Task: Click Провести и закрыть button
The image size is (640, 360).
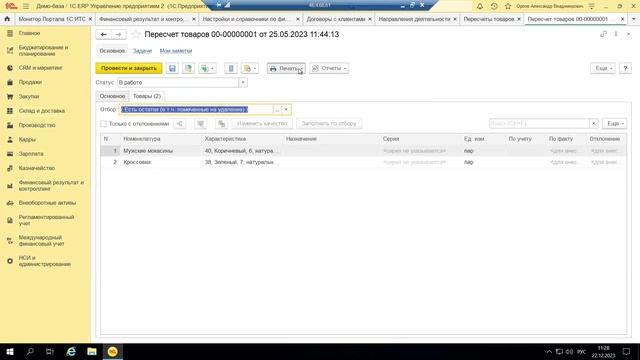Action: (x=129, y=69)
